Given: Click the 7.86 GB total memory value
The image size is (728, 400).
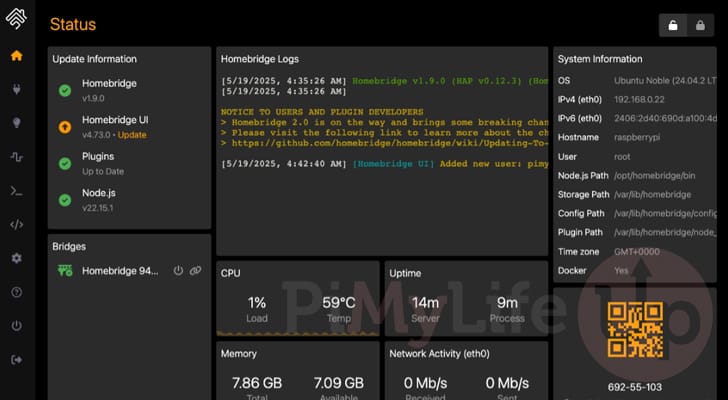Looking at the screenshot, I should click(257, 383).
